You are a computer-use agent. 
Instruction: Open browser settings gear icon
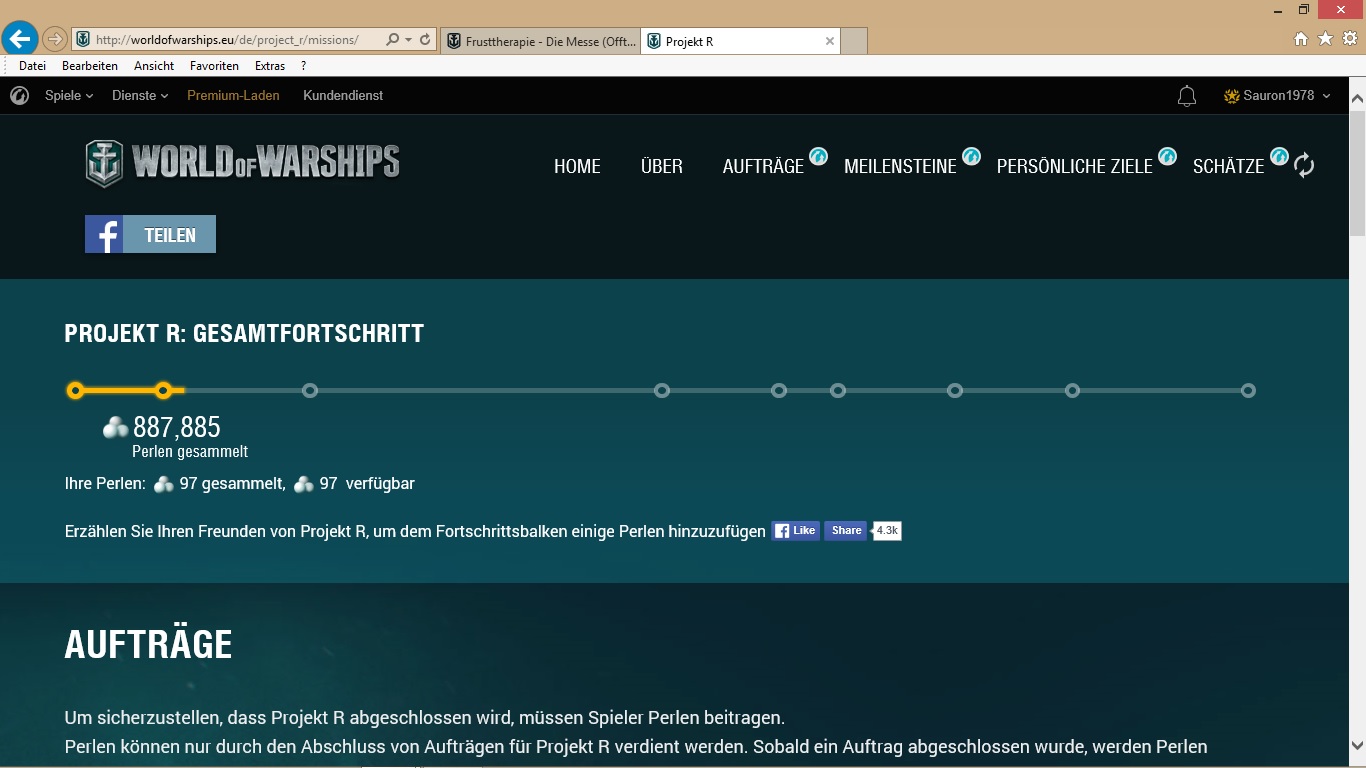coord(1349,39)
